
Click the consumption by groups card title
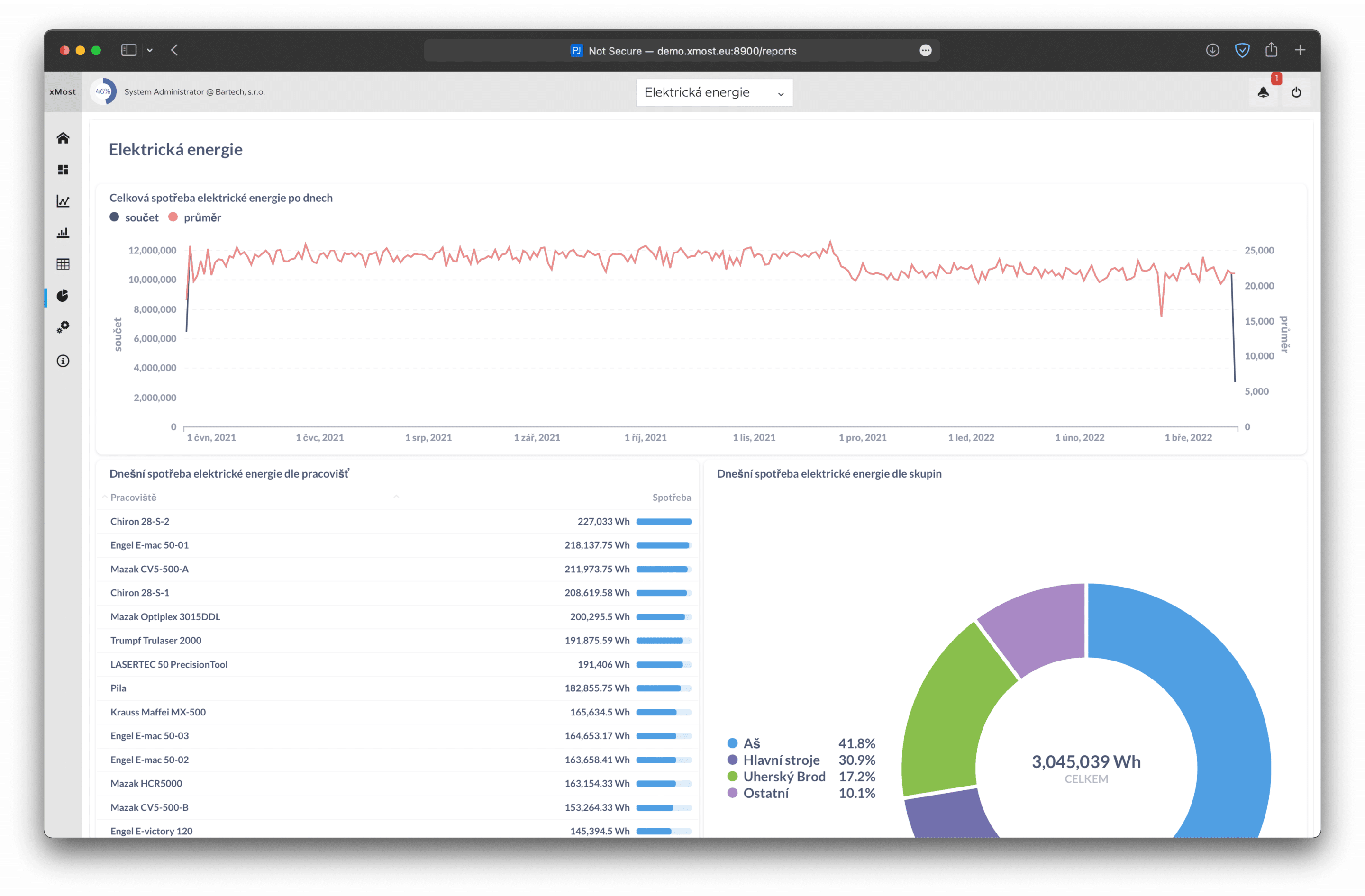click(x=829, y=473)
